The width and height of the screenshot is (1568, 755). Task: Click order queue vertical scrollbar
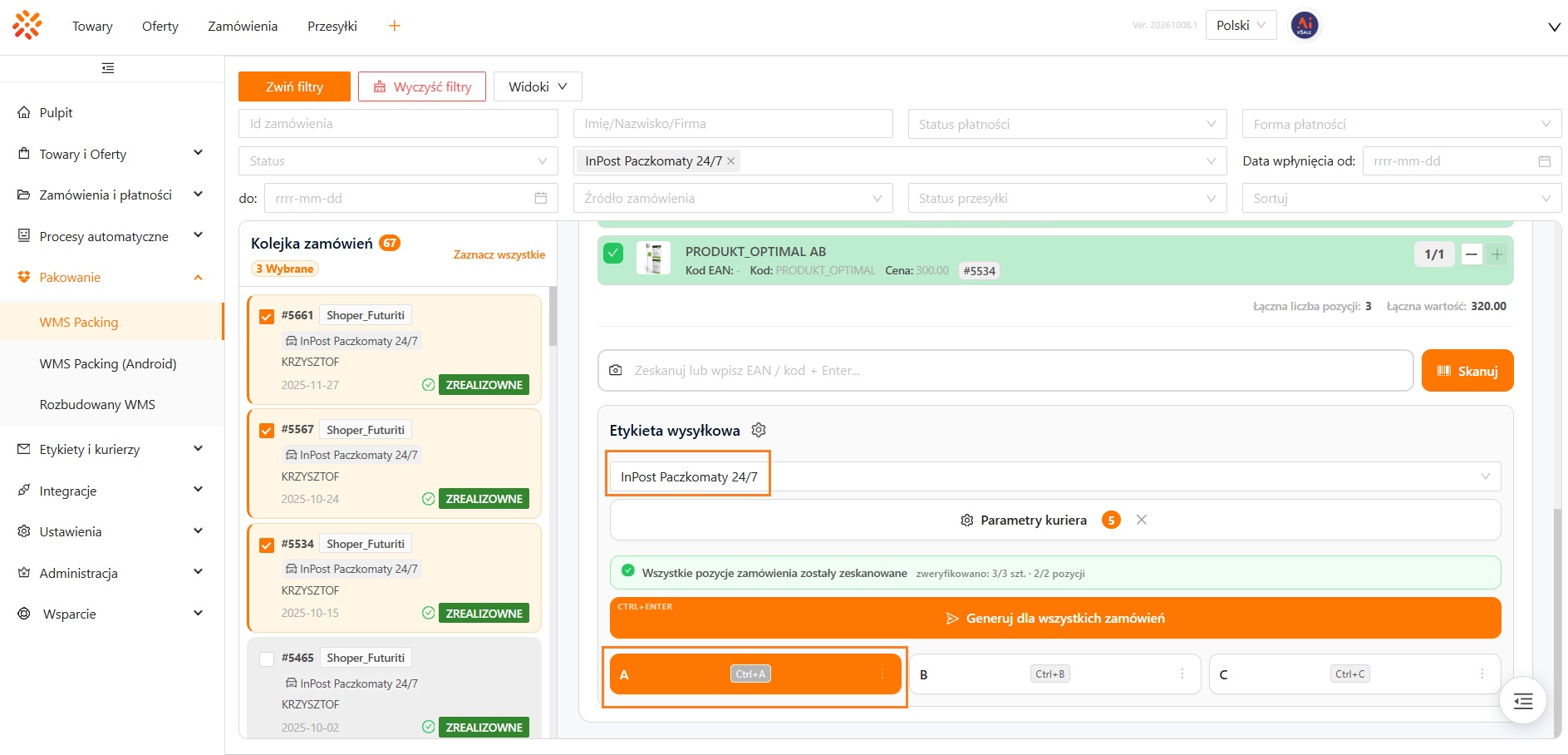(x=553, y=316)
